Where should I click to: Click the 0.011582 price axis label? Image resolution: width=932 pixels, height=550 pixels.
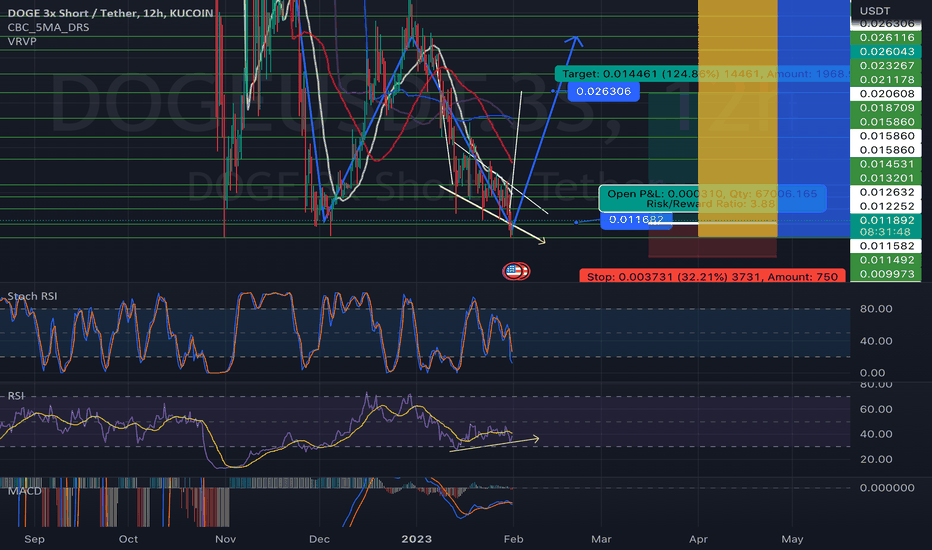pos(886,246)
